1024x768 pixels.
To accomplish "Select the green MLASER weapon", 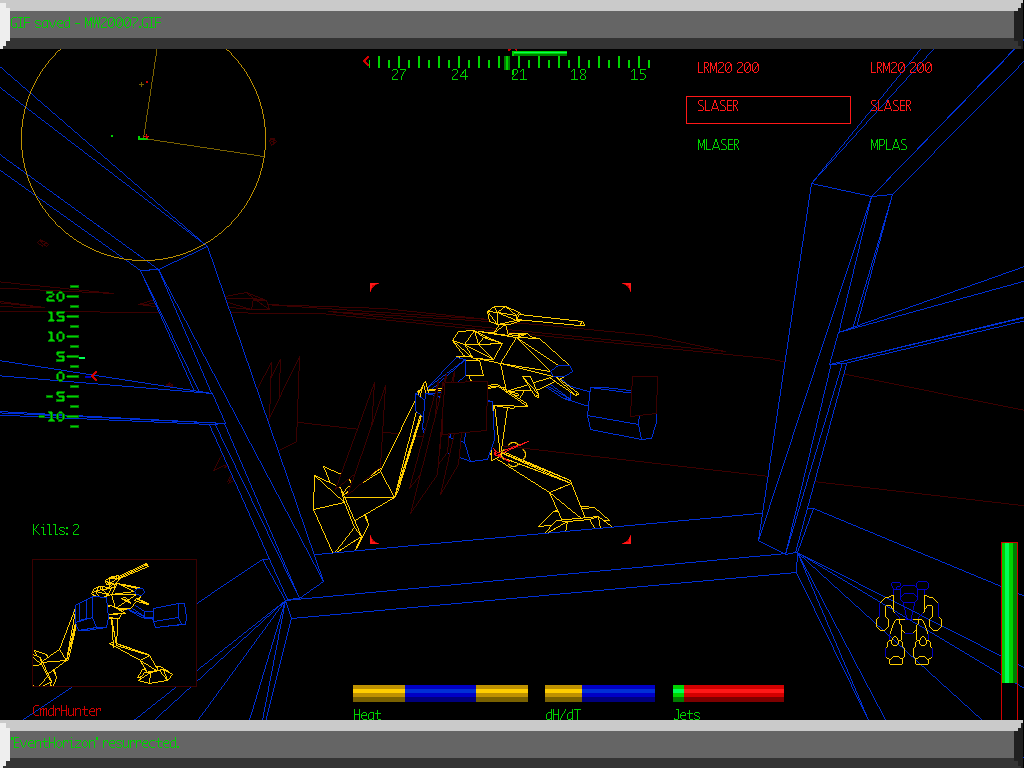I will (x=718, y=145).
